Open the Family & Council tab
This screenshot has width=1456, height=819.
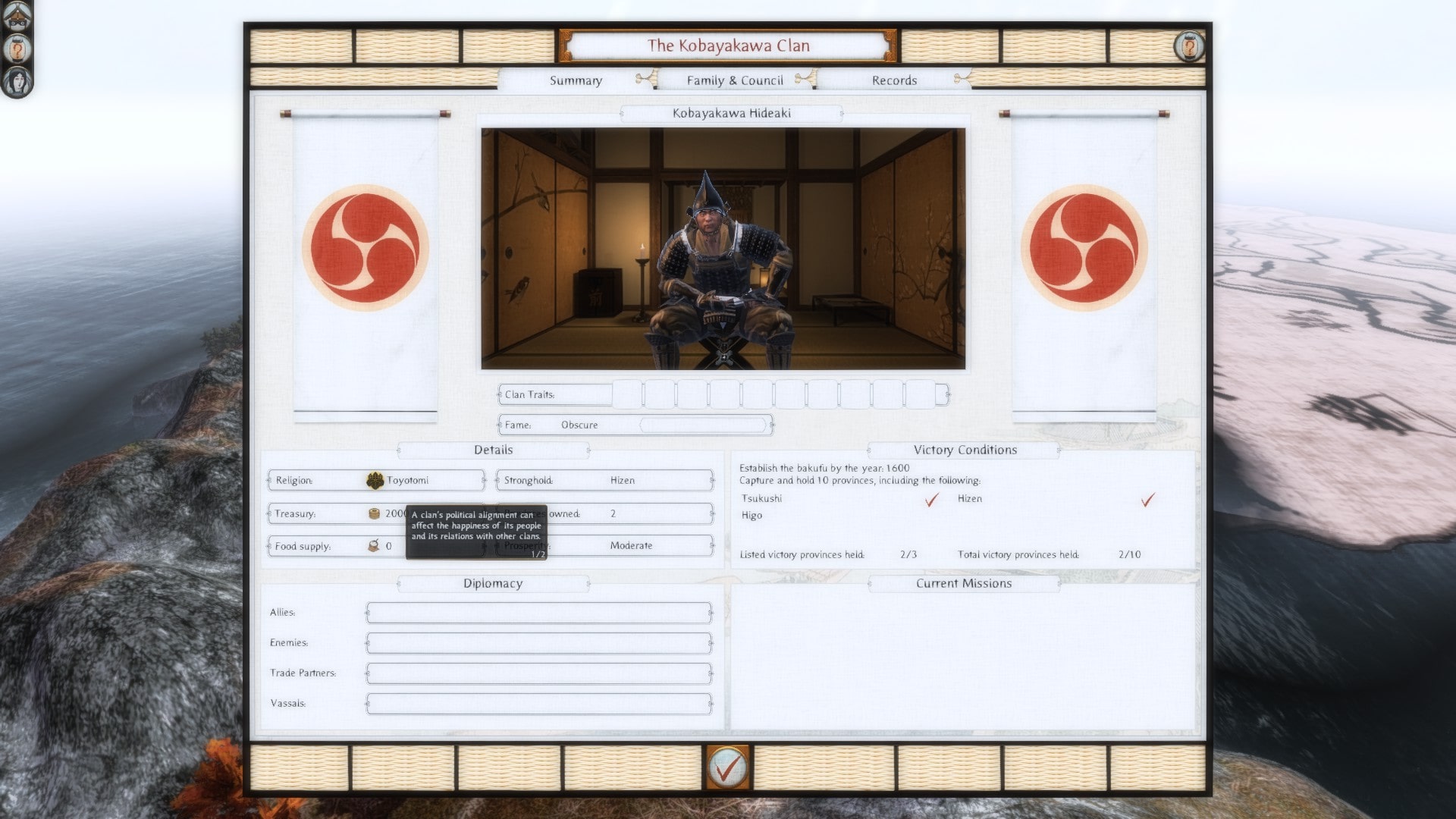(735, 80)
